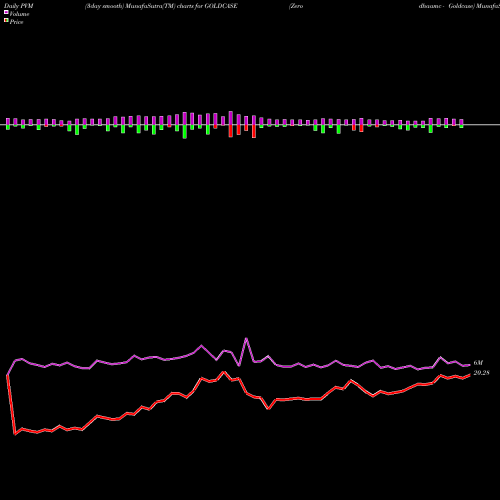The width and height of the screenshot is (500, 500).
Task: Click the tallest magenta bar in histogram
Action: [231, 118]
